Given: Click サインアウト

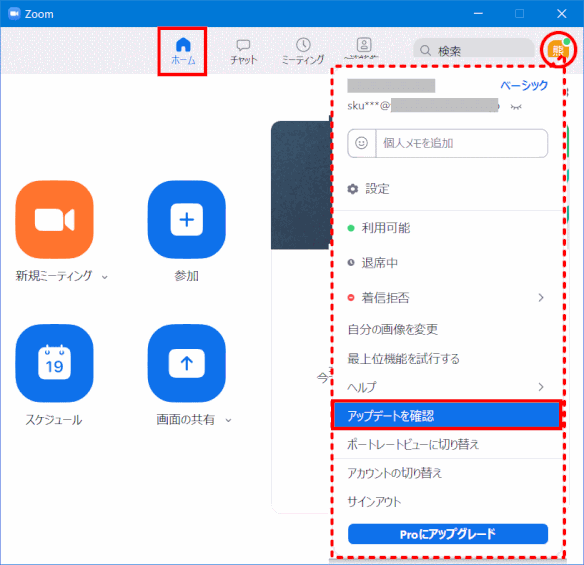Looking at the screenshot, I should tap(447, 502).
